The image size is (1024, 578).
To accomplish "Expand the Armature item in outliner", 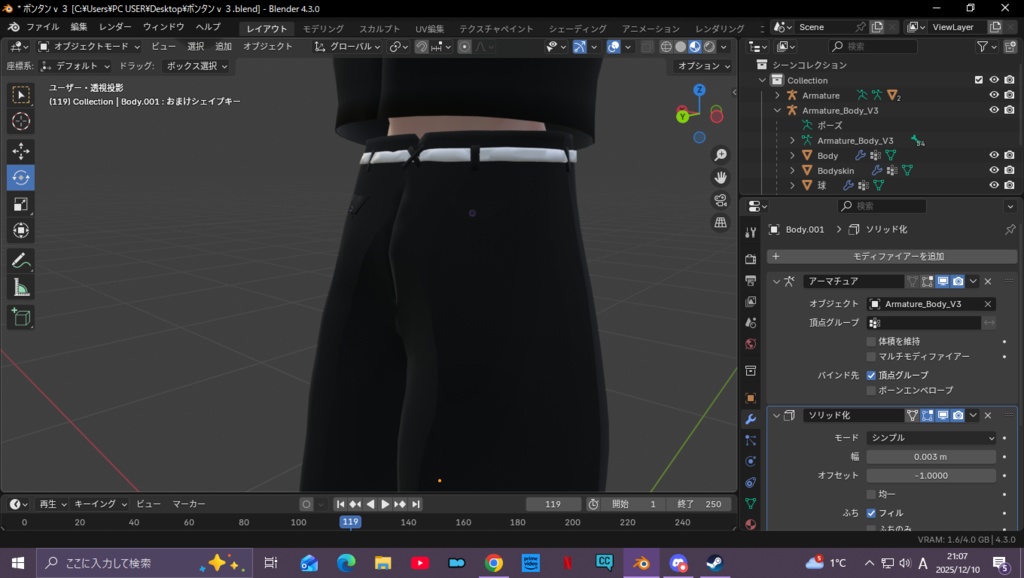I will click(777, 95).
